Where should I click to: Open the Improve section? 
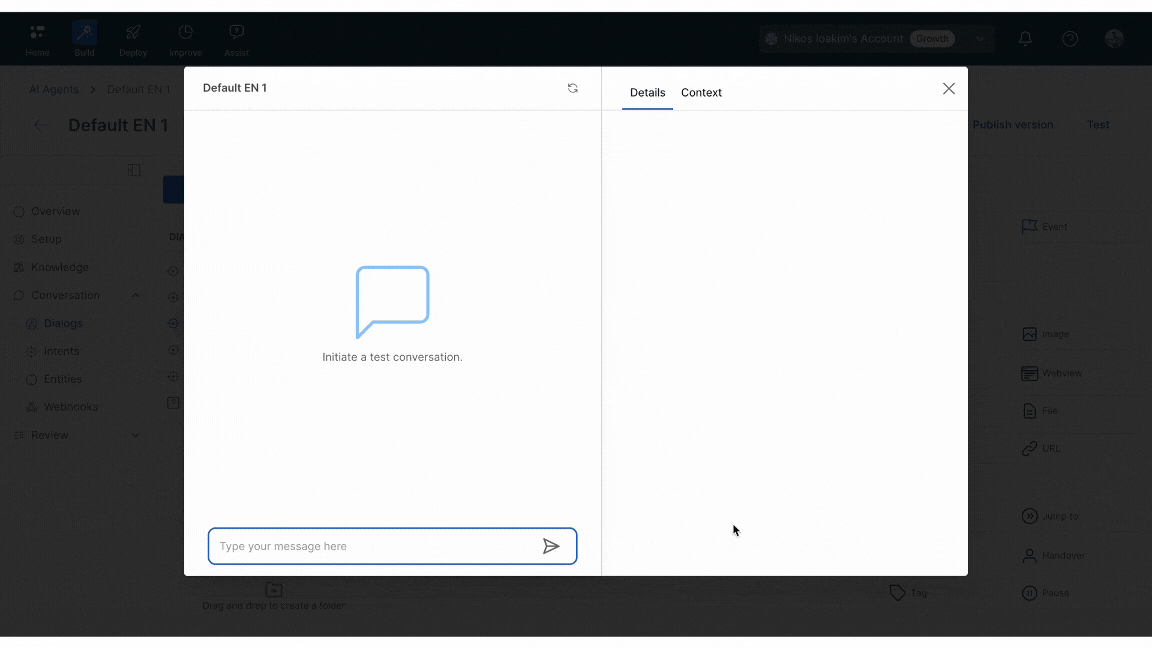(185, 40)
